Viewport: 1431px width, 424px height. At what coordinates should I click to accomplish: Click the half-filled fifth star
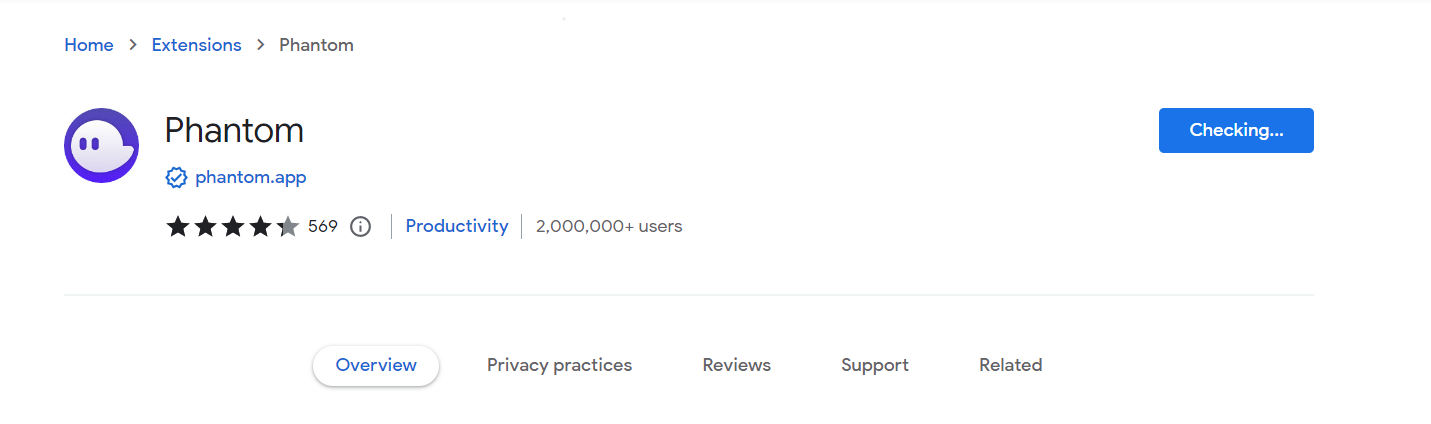[288, 226]
